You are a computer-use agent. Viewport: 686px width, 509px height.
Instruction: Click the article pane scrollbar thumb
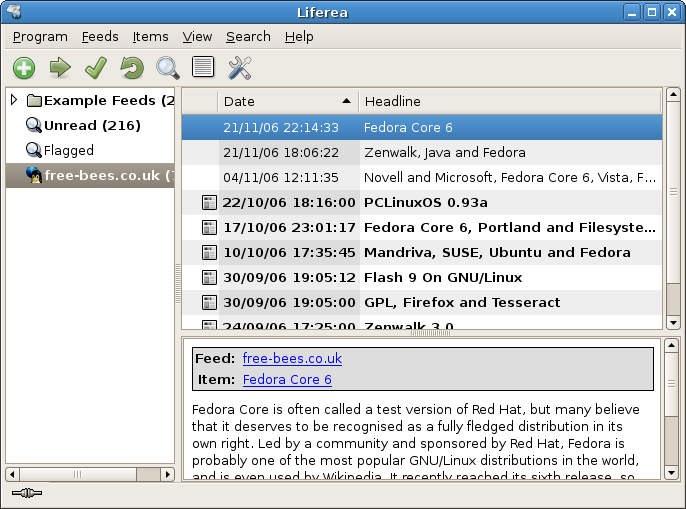coord(672,384)
